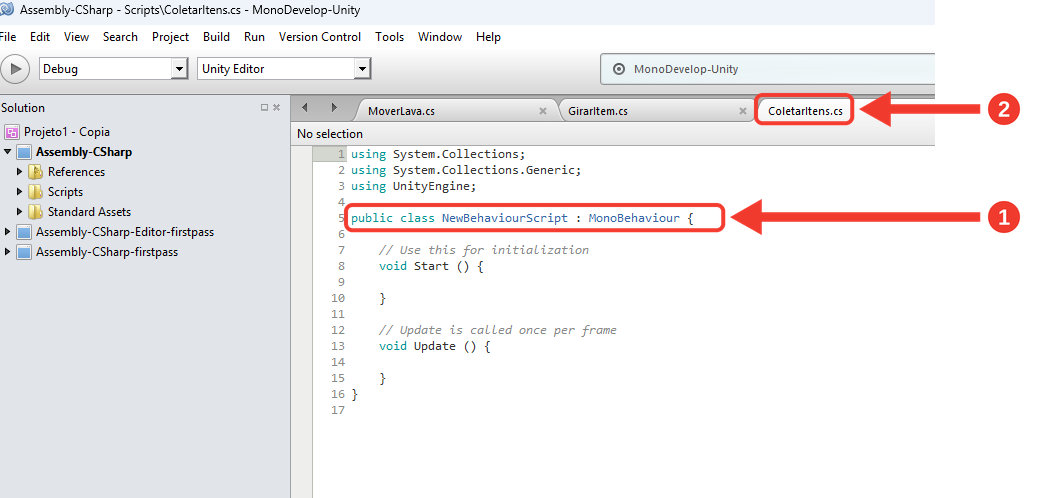The height and width of the screenshot is (498, 1055).
Task: Place cursor on 'void Update ()' line
Action: 435,347
